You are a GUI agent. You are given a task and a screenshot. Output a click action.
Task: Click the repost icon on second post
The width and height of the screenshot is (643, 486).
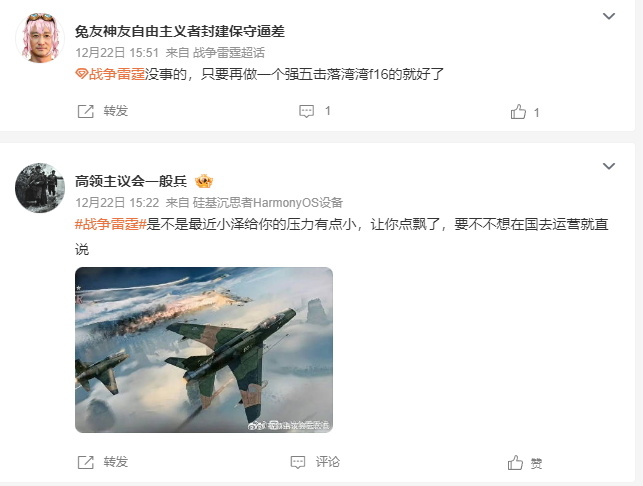(x=86, y=462)
